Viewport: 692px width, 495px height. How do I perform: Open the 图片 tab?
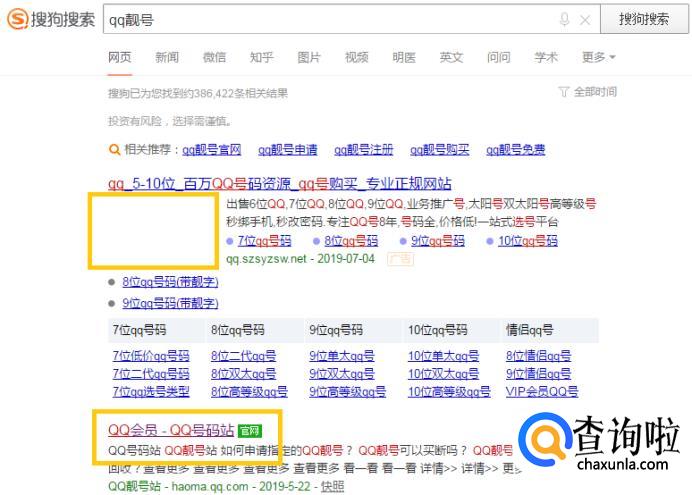click(x=309, y=57)
